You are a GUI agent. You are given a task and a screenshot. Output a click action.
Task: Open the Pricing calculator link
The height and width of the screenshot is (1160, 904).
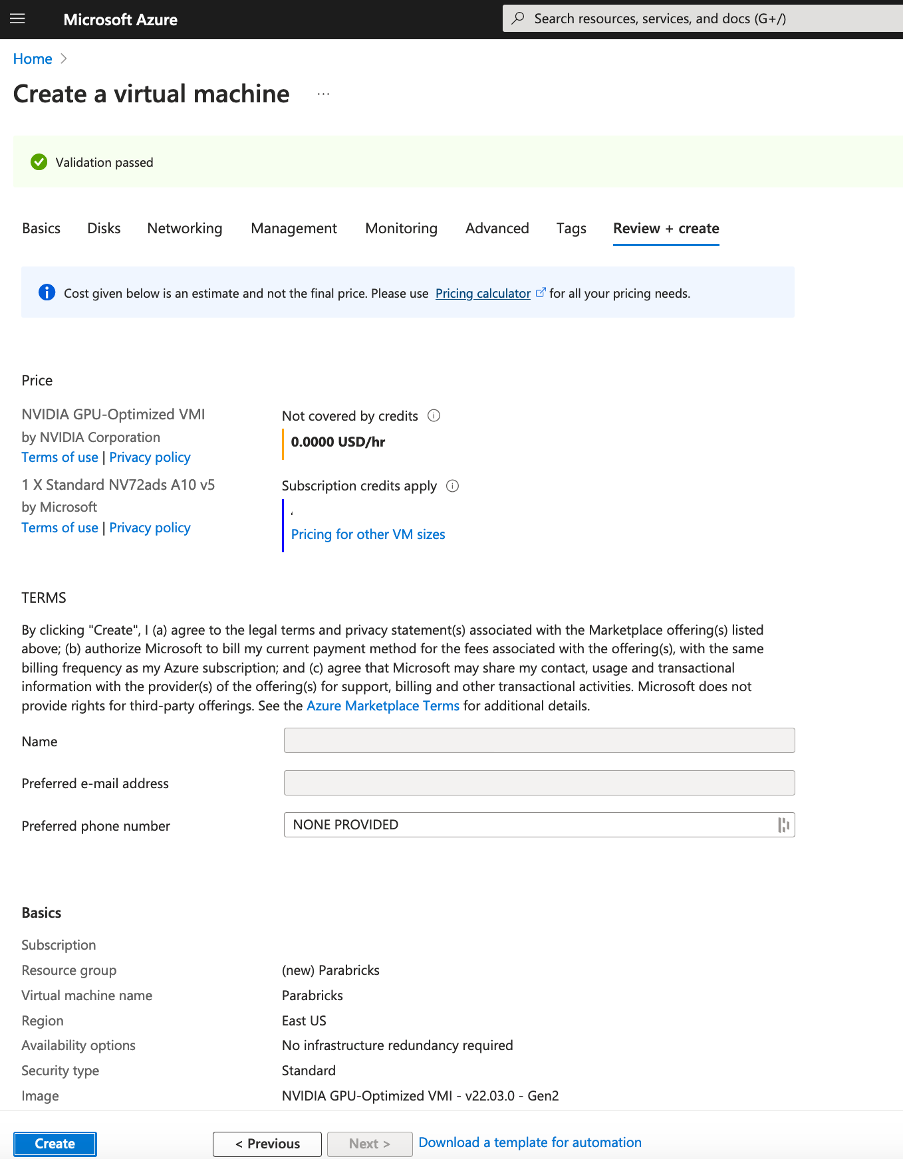click(x=483, y=294)
